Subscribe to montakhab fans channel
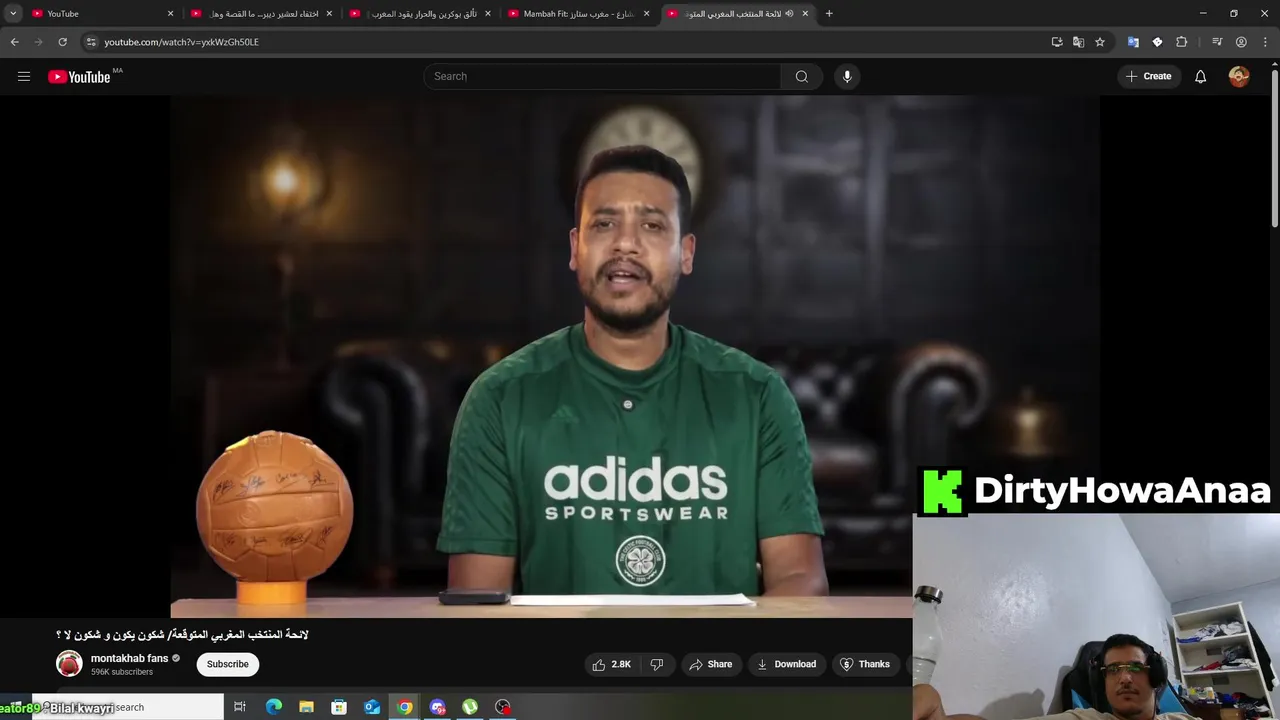This screenshot has height=720, width=1280. 228,664
